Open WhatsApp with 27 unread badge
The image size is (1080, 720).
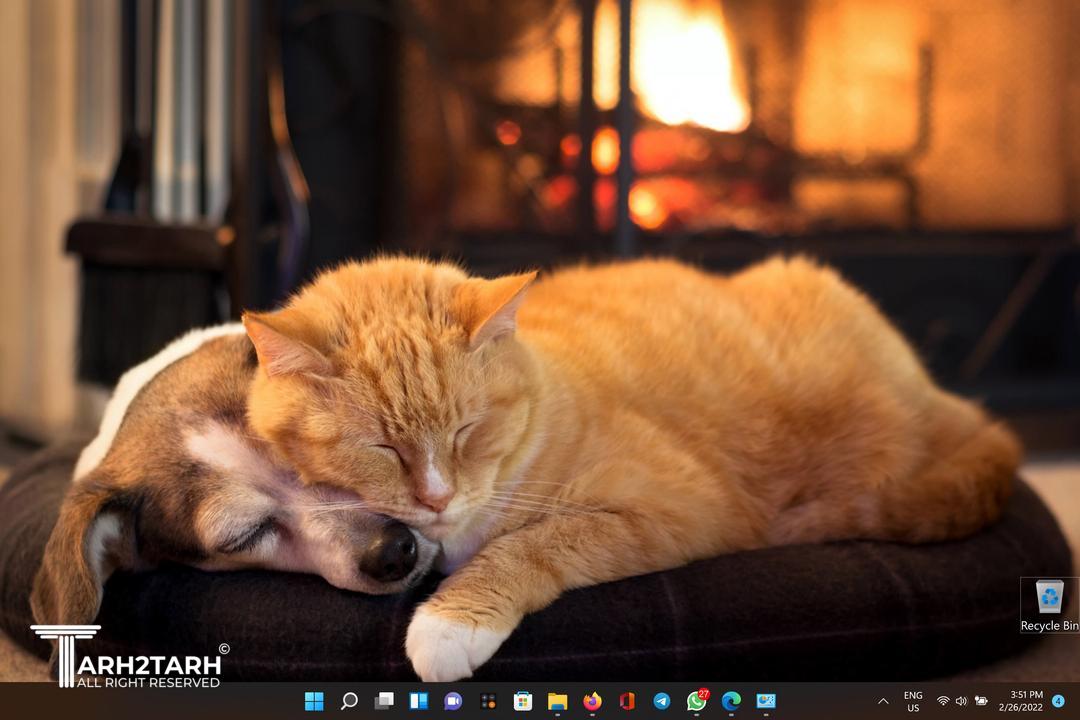click(696, 701)
